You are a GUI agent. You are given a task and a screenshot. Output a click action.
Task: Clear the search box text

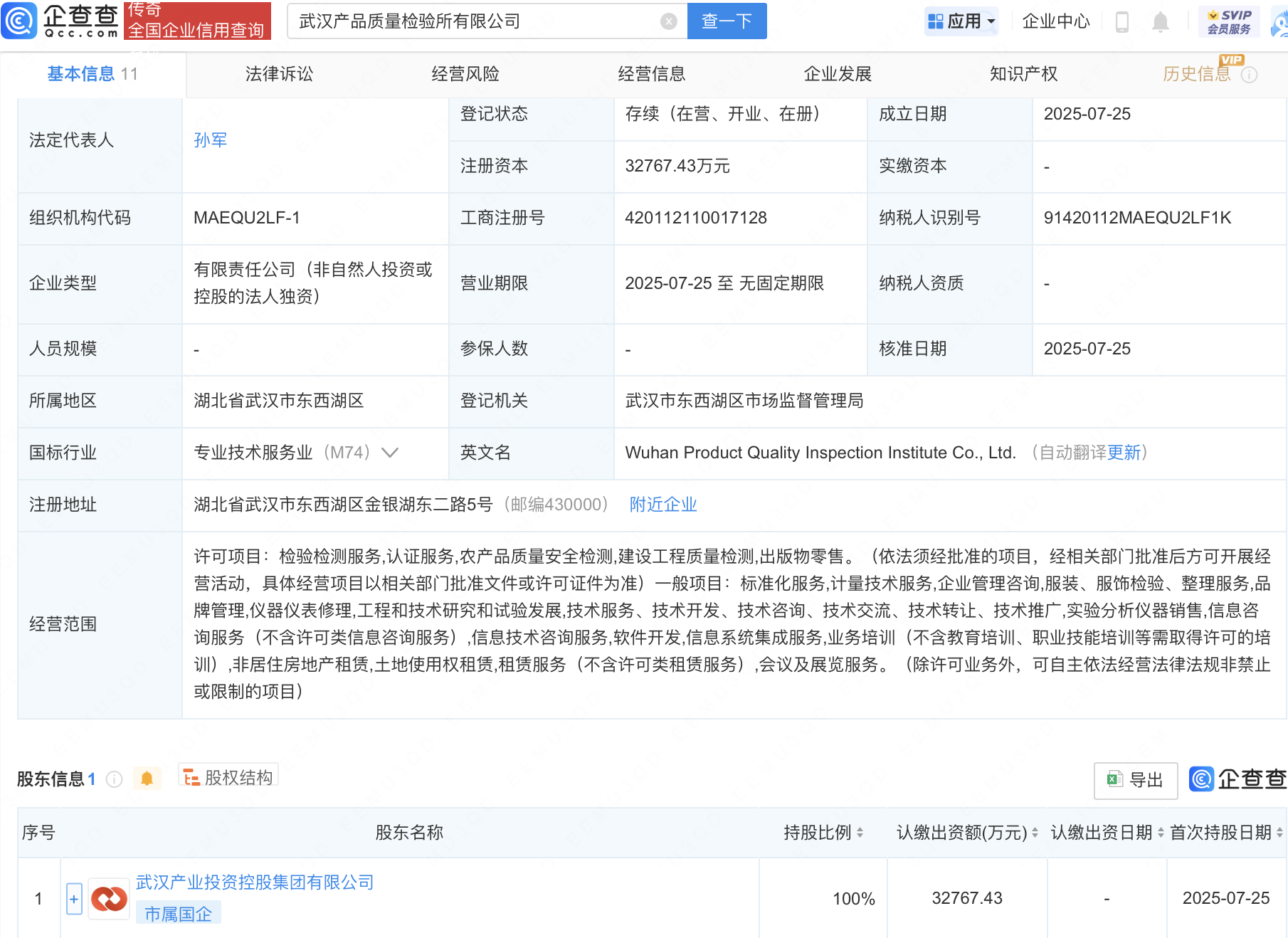(x=668, y=21)
